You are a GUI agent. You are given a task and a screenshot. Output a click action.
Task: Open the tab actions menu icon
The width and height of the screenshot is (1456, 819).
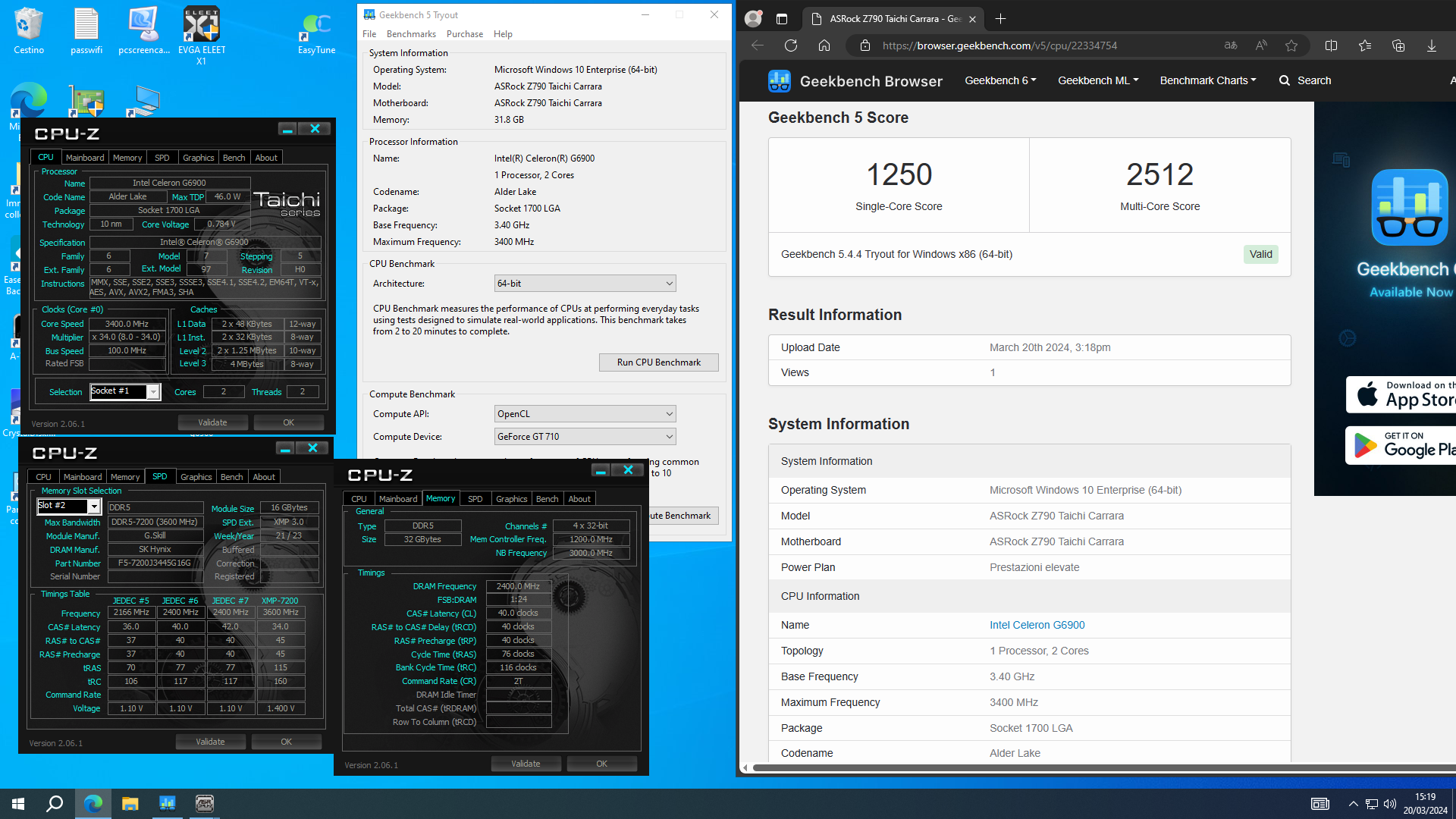[x=782, y=19]
